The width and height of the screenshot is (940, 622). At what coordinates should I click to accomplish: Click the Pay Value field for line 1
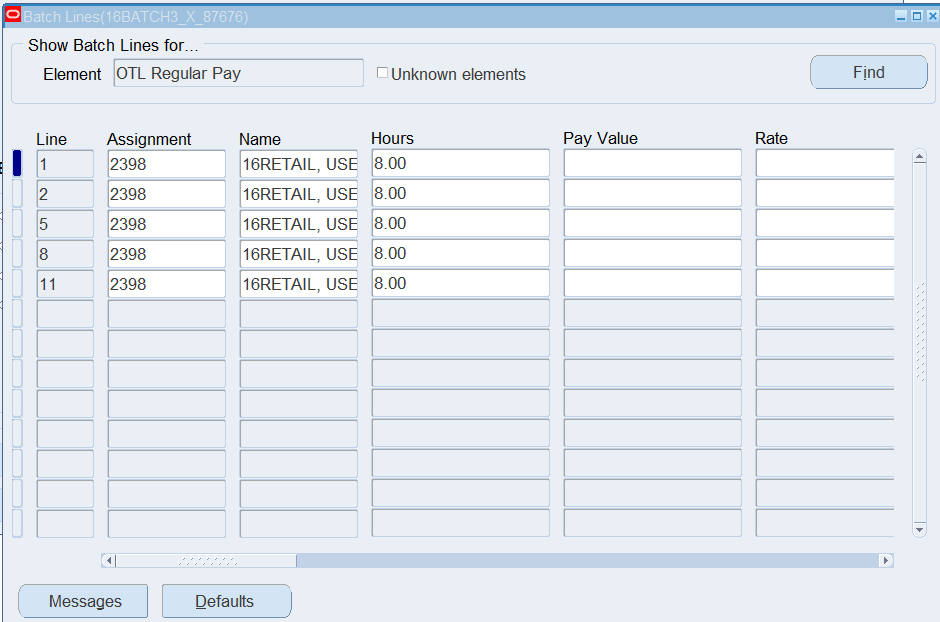click(652, 163)
